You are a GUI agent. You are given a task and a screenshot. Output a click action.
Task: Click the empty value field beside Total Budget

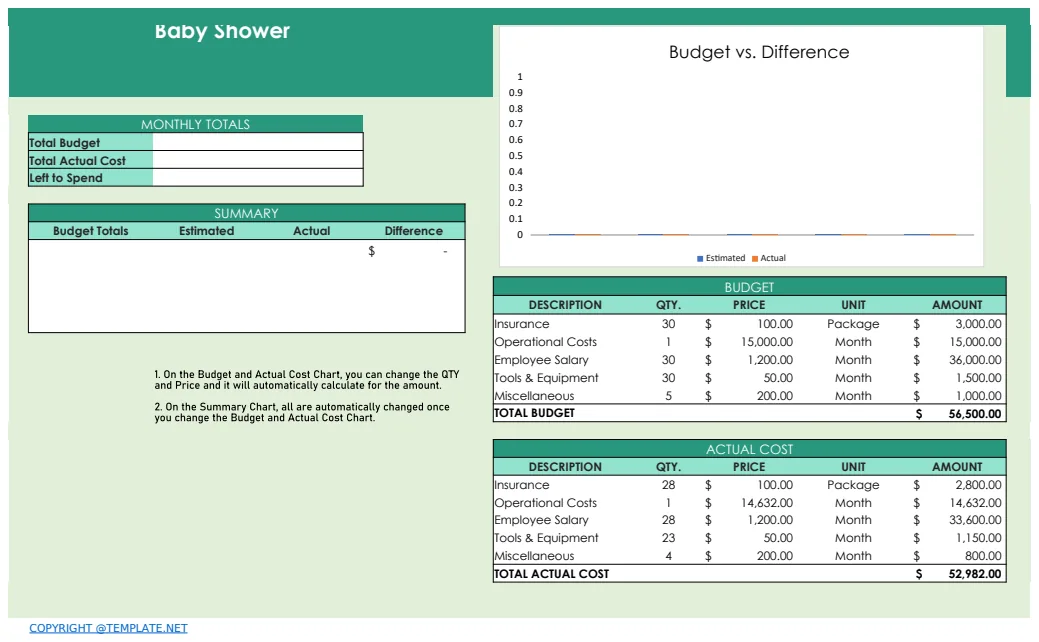coord(258,142)
